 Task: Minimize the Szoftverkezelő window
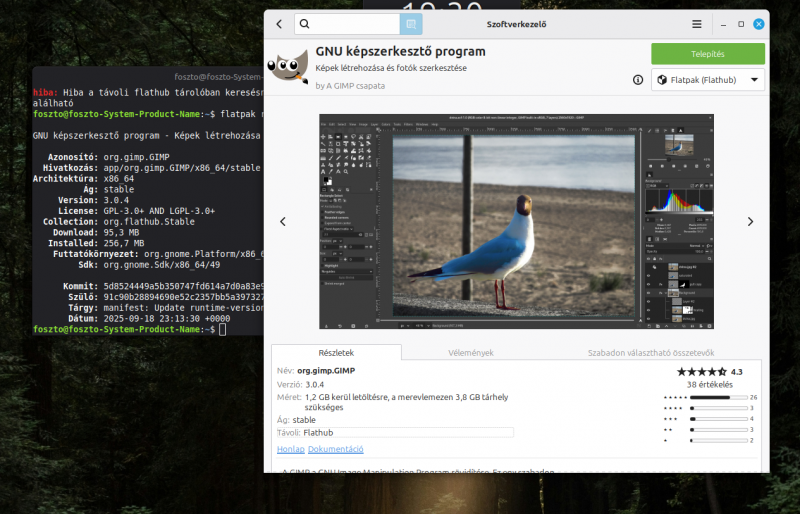point(723,24)
